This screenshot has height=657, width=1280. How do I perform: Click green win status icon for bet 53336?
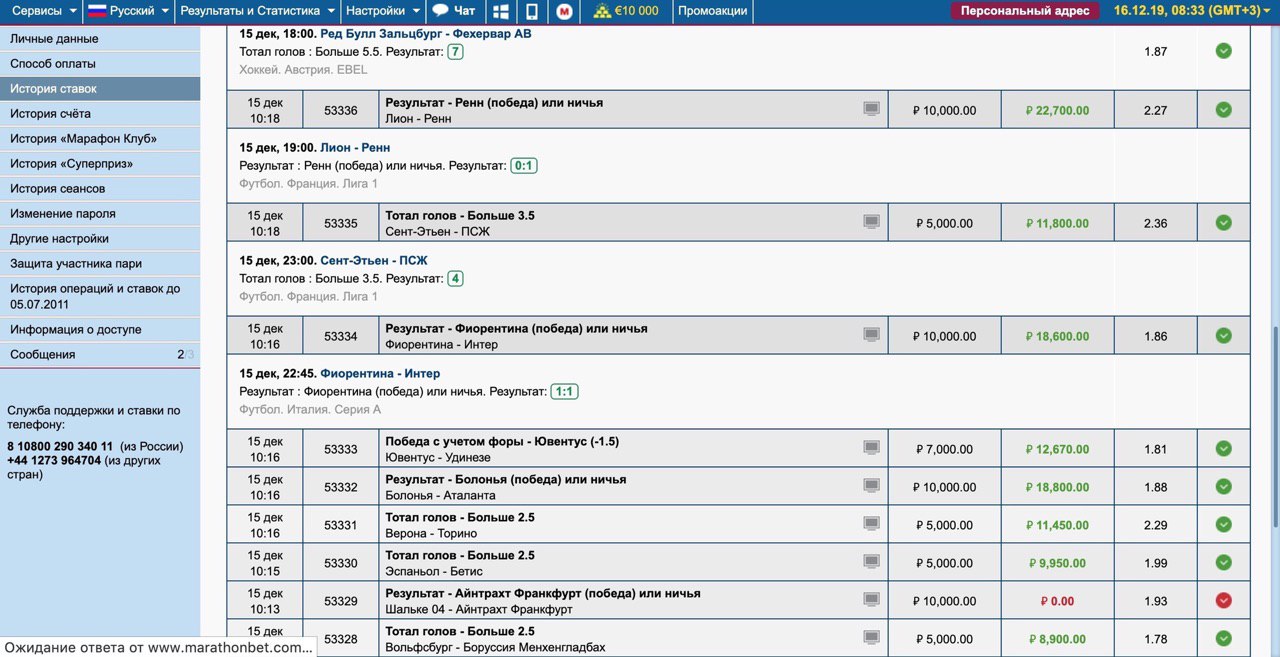click(1223, 110)
